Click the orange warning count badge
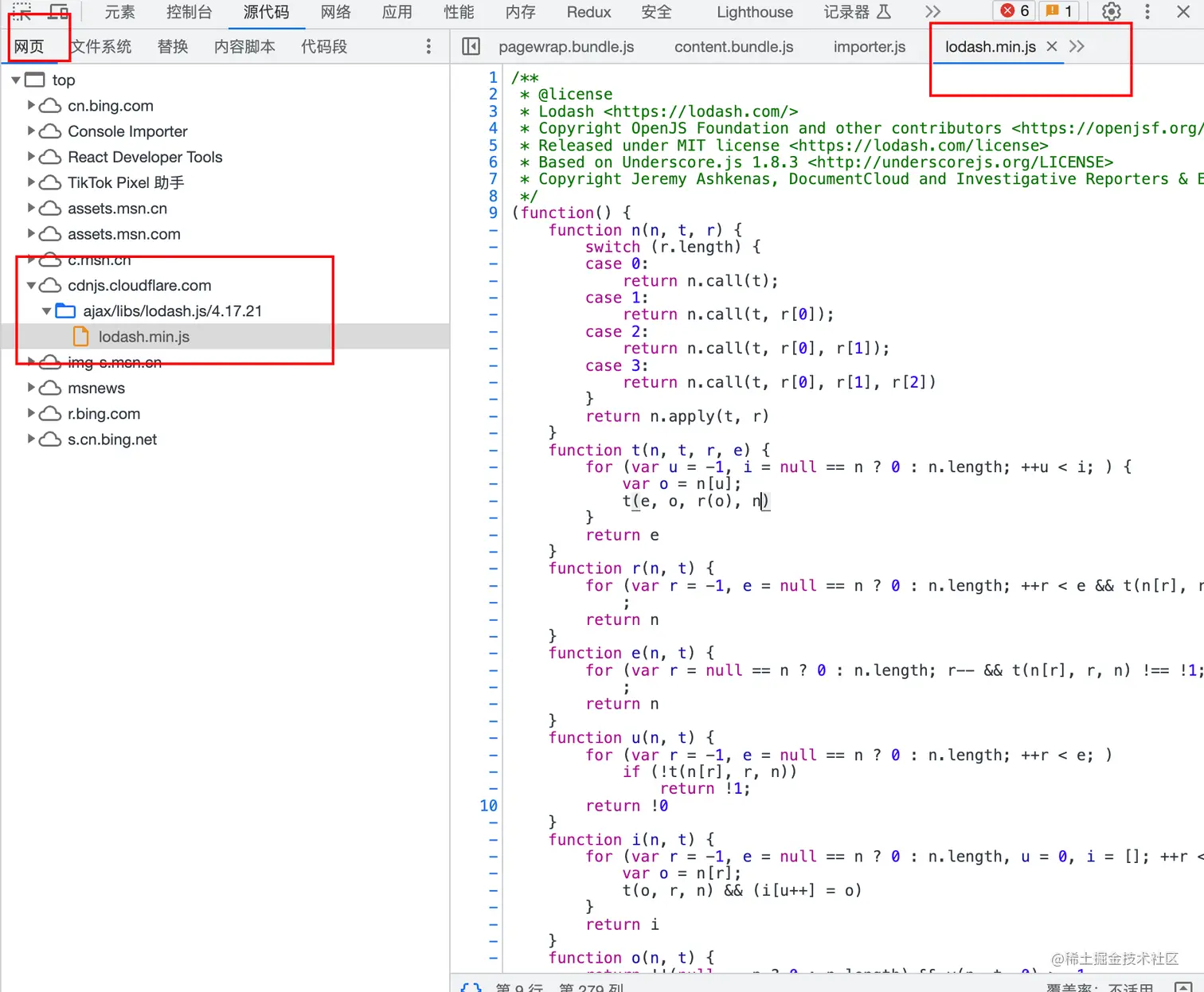Viewport: 1204px width, 992px height. (1059, 11)
